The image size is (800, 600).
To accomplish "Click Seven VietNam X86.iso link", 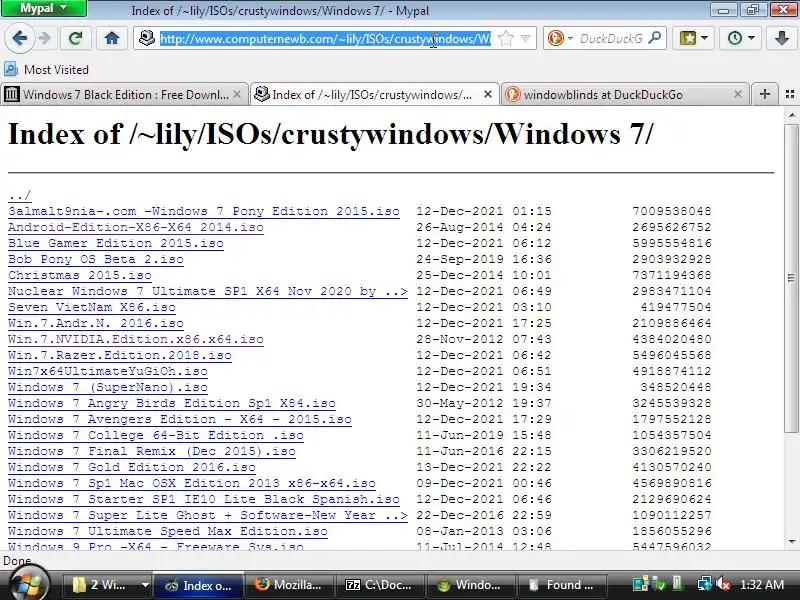I will point(92,307).
